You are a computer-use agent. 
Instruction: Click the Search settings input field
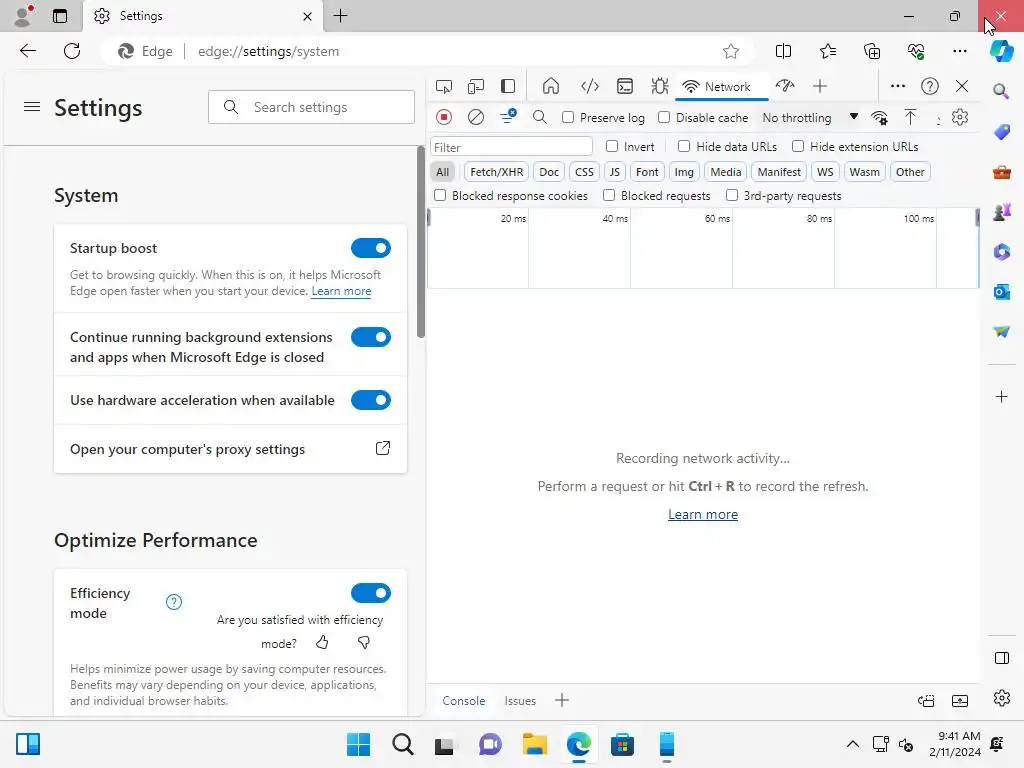[312, 107]
